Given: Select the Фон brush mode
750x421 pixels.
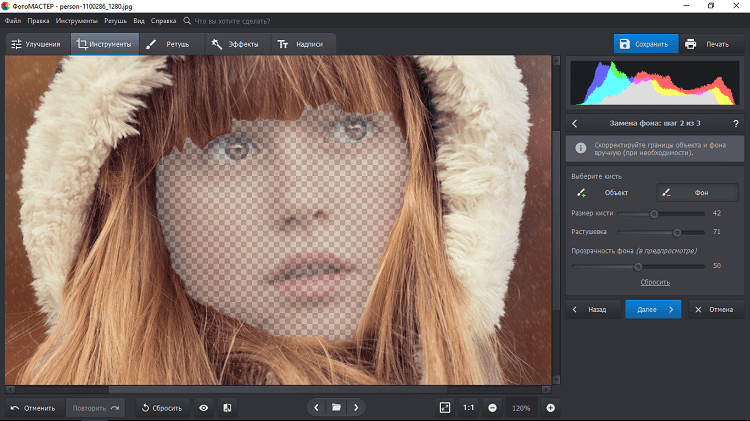Looking at the screenshot, I should tap(696, 192).
